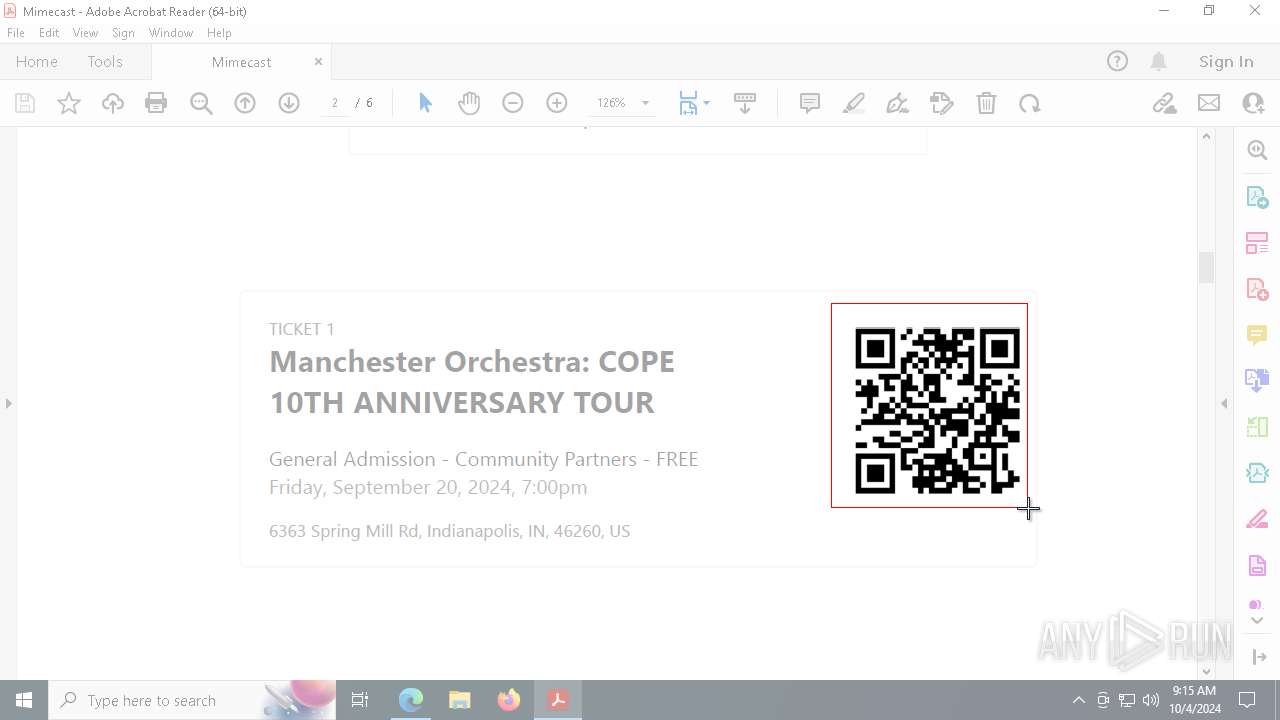This screenshot has width=1280, height=720.
Task: Click the page number input field
Action: [335, 103]
